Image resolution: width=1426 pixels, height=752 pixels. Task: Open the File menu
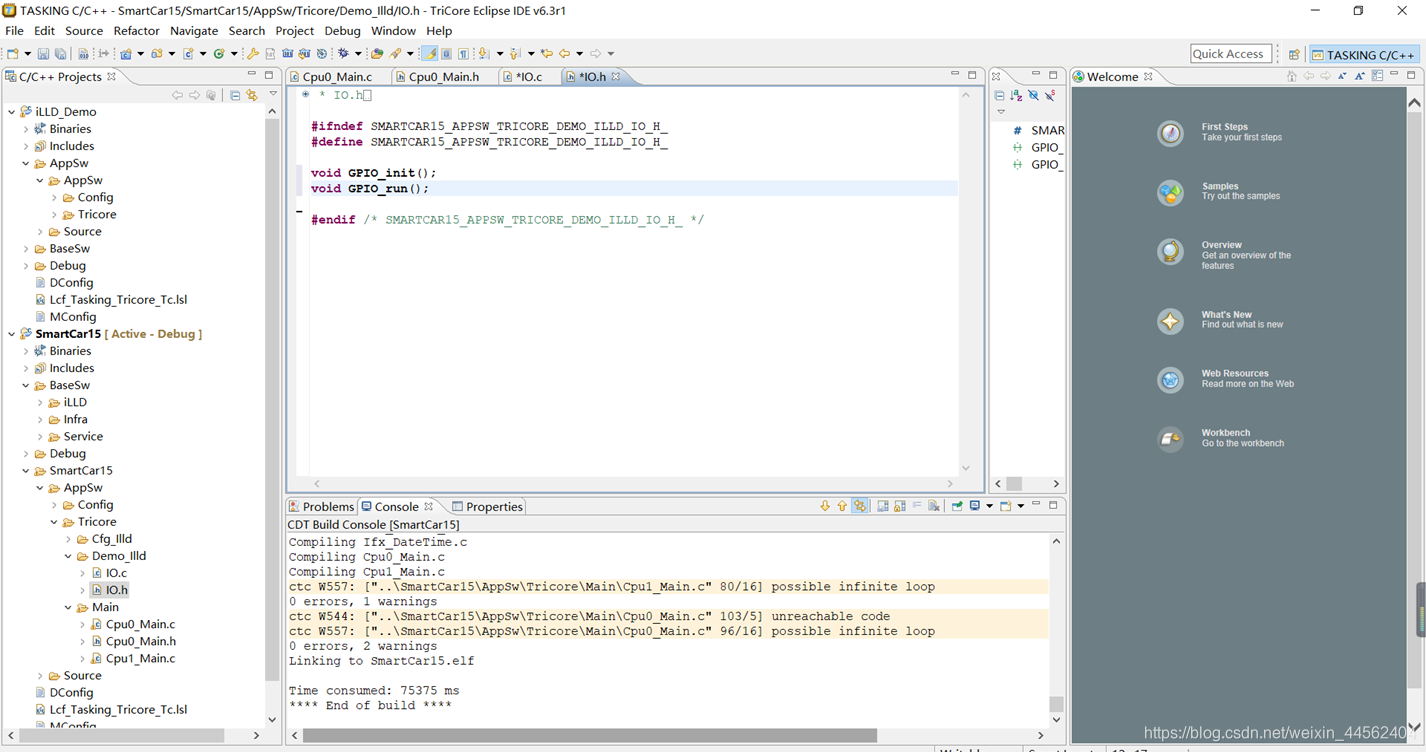14,31
